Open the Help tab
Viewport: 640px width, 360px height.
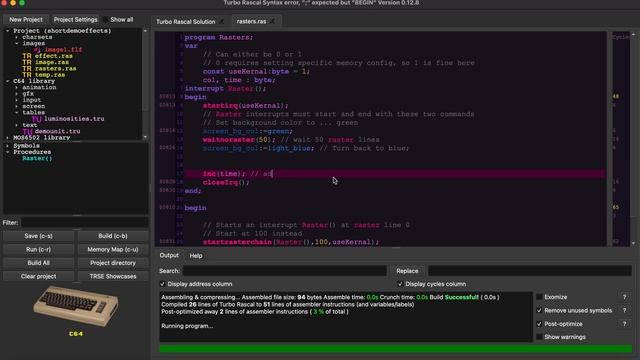(196, 256)
